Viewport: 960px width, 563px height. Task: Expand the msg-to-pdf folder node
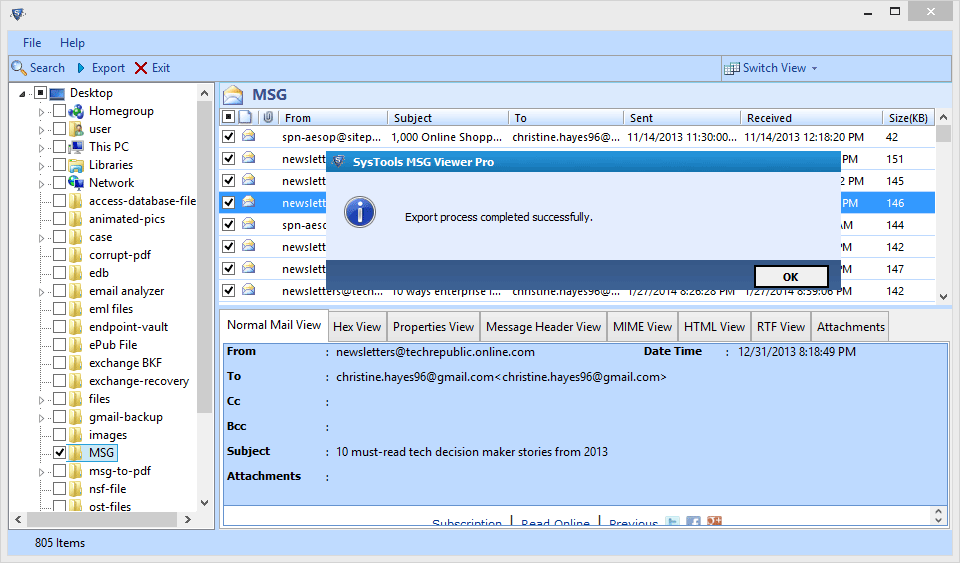tap(42, 472)
